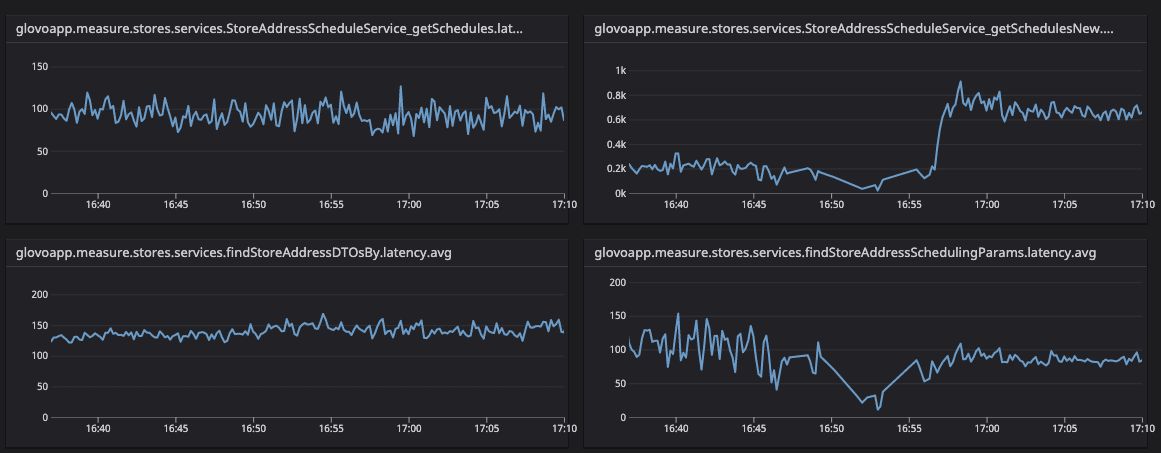Click the "16:50" time label in the findStoreAddressDTOsBy panel
The width and height of the screenshot is (1161, 453).
(x=253, y=428)
